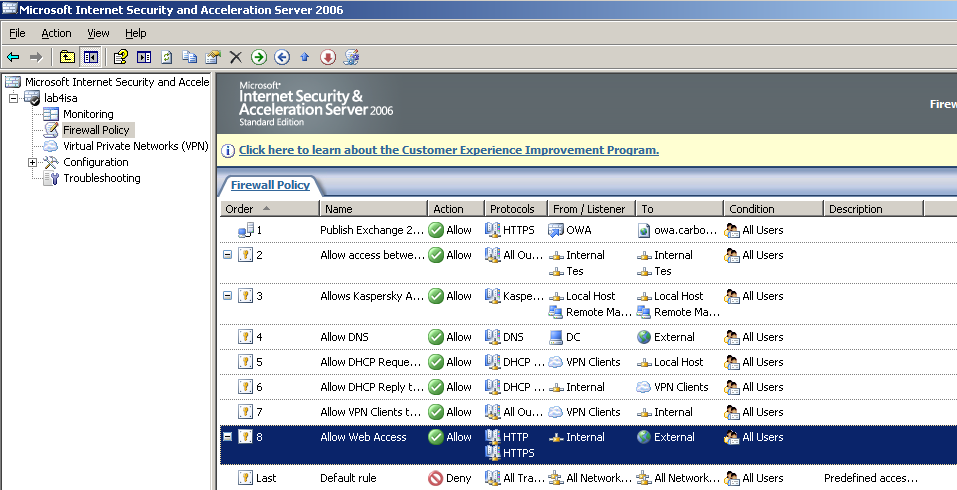Click the Copy pages toolbar icon

pyautogui.click(x=190, y=57)
